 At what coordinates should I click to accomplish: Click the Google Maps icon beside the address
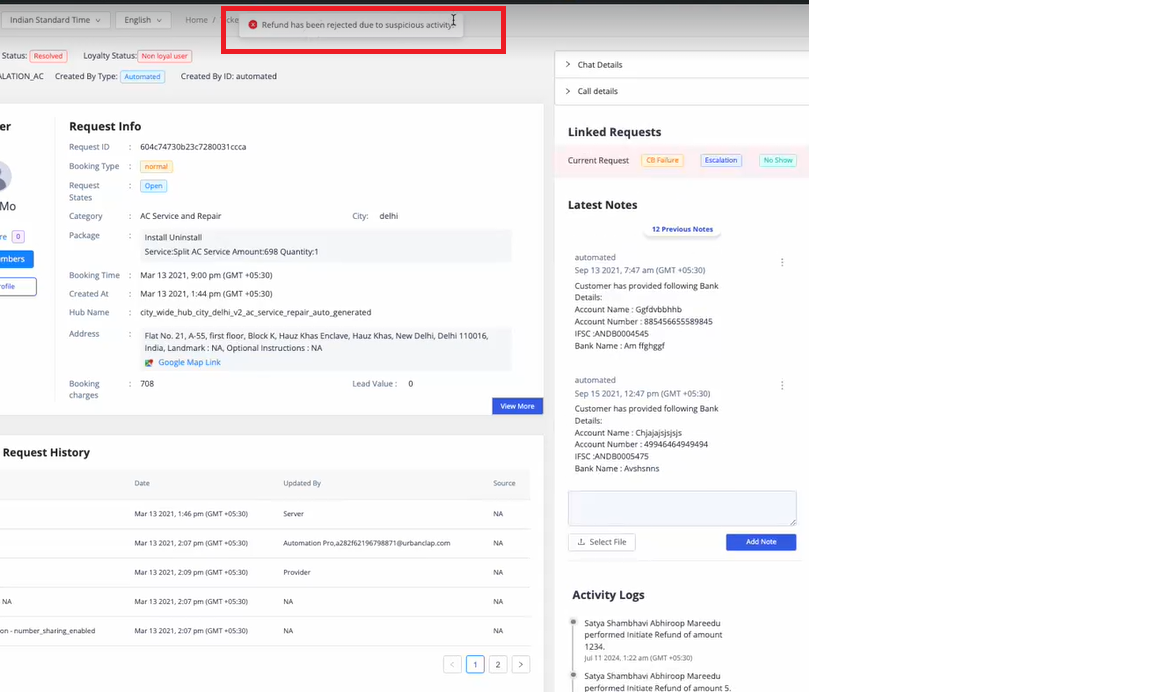[x=149, y=363]
